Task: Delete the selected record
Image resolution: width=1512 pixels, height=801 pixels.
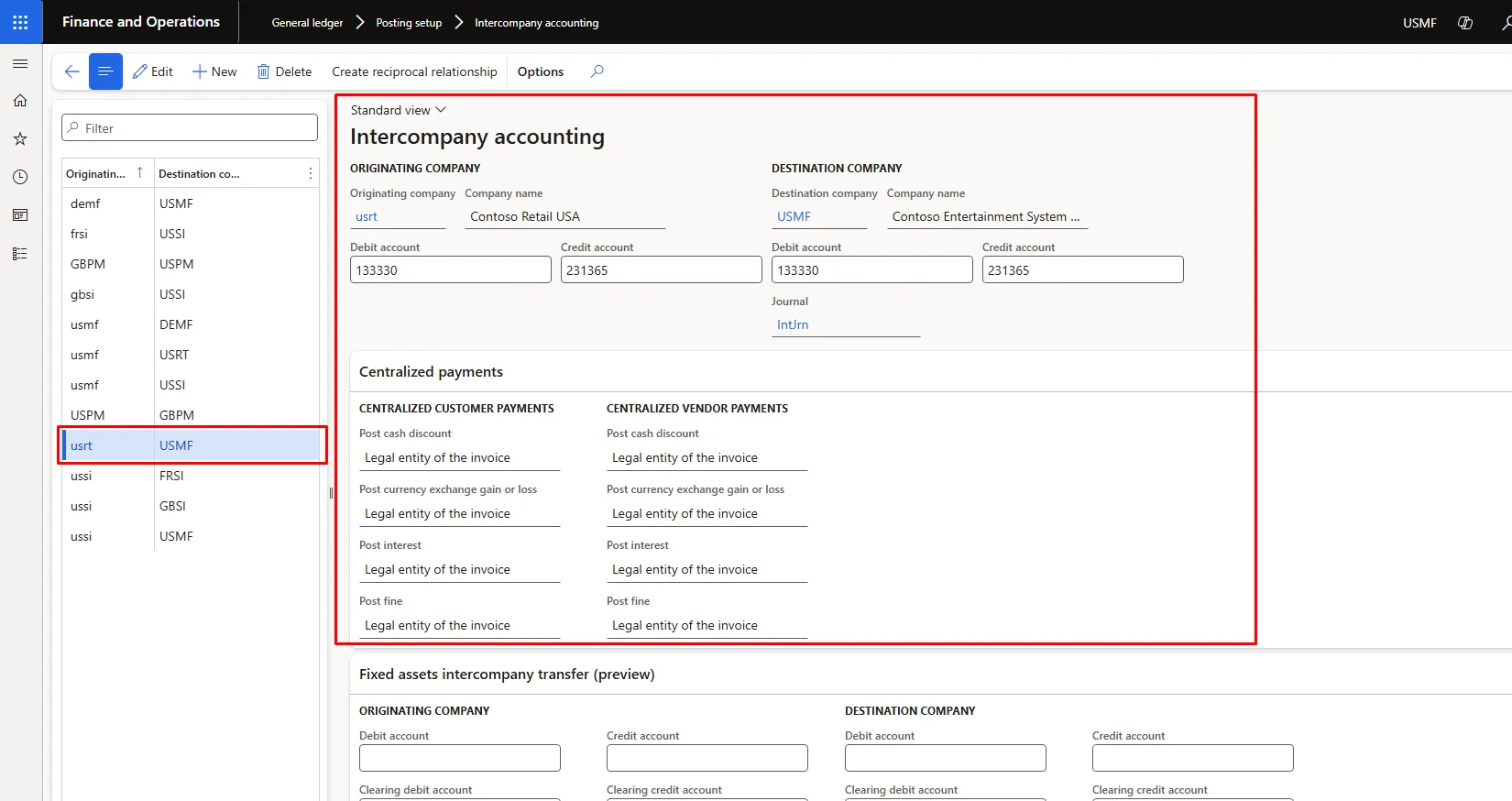Action: tap(284, 71)
